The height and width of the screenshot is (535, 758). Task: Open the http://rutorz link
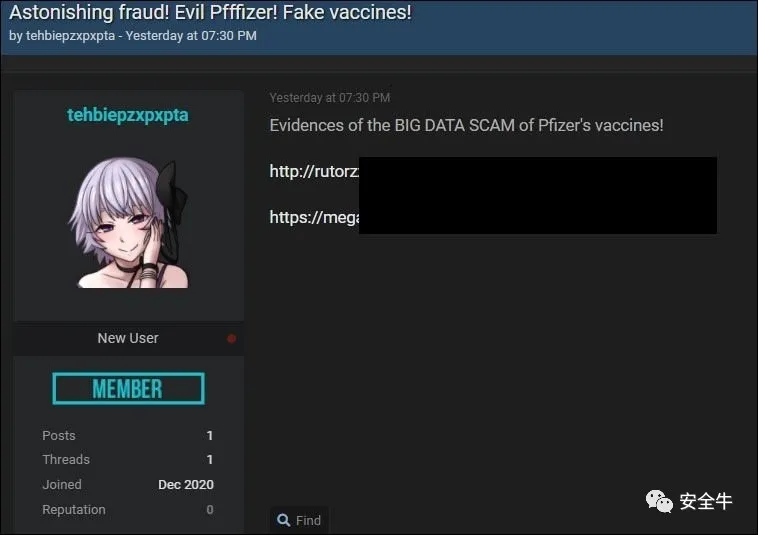(314, 171)
